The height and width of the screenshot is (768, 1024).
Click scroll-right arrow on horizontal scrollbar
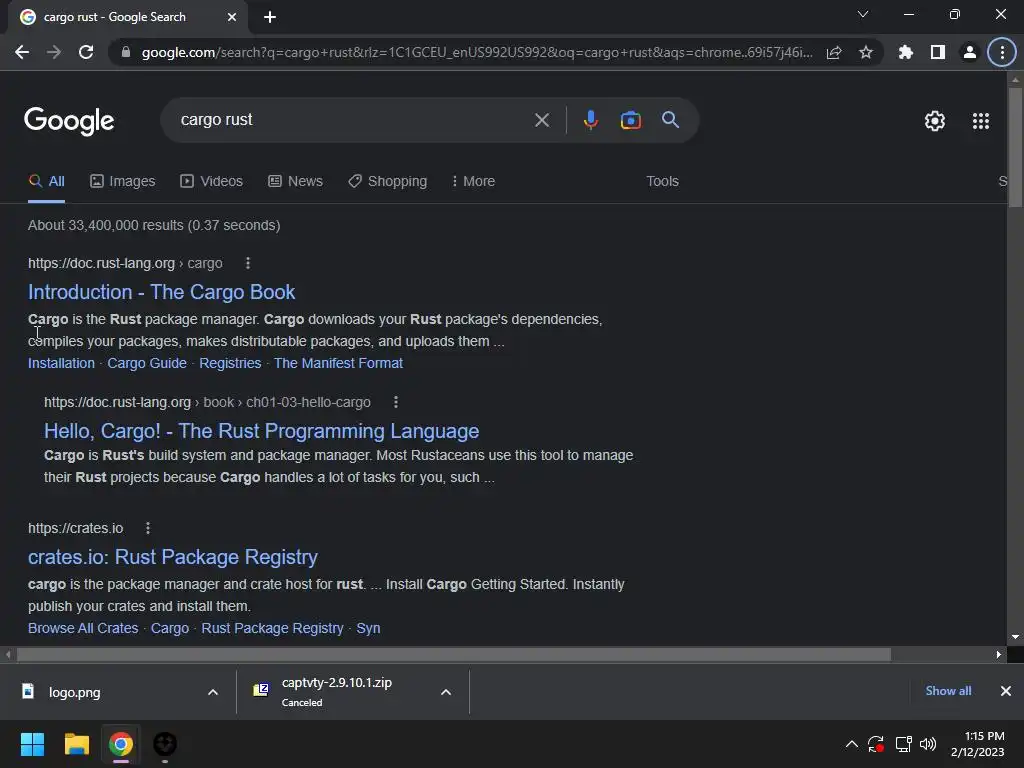999,654
